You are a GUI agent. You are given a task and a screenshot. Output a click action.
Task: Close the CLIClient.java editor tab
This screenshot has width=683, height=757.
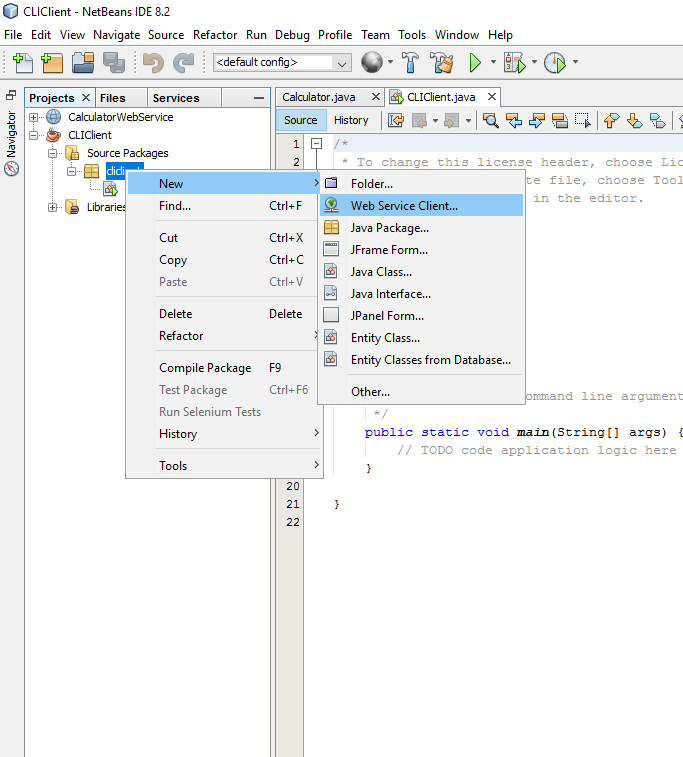click(491, 97)
